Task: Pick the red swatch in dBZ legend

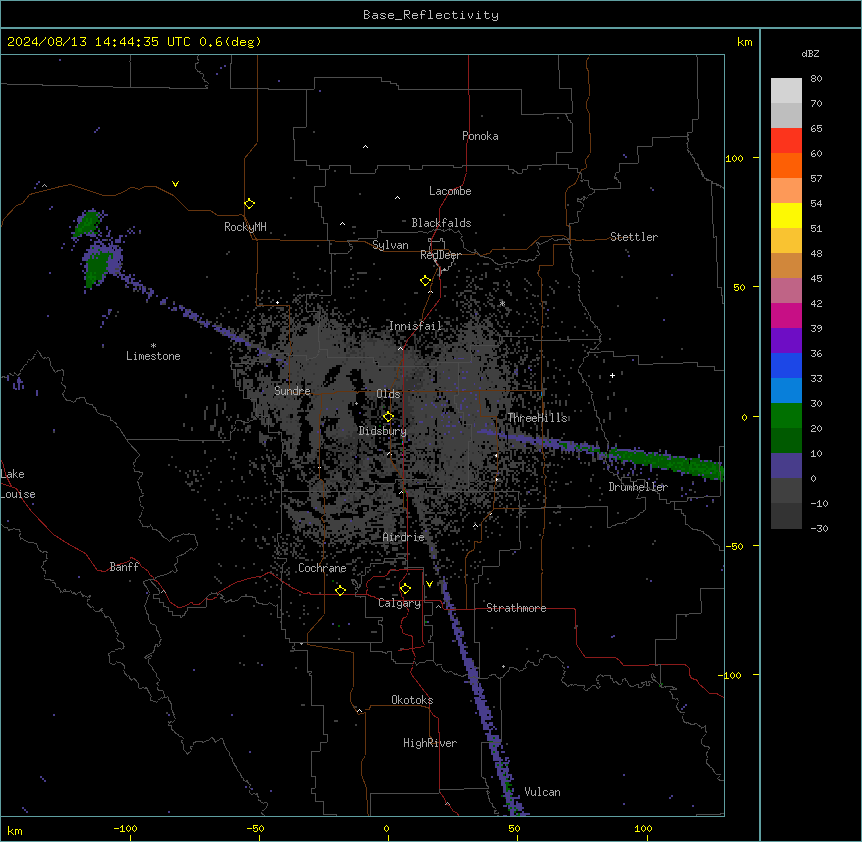Action: coord(786,140)
